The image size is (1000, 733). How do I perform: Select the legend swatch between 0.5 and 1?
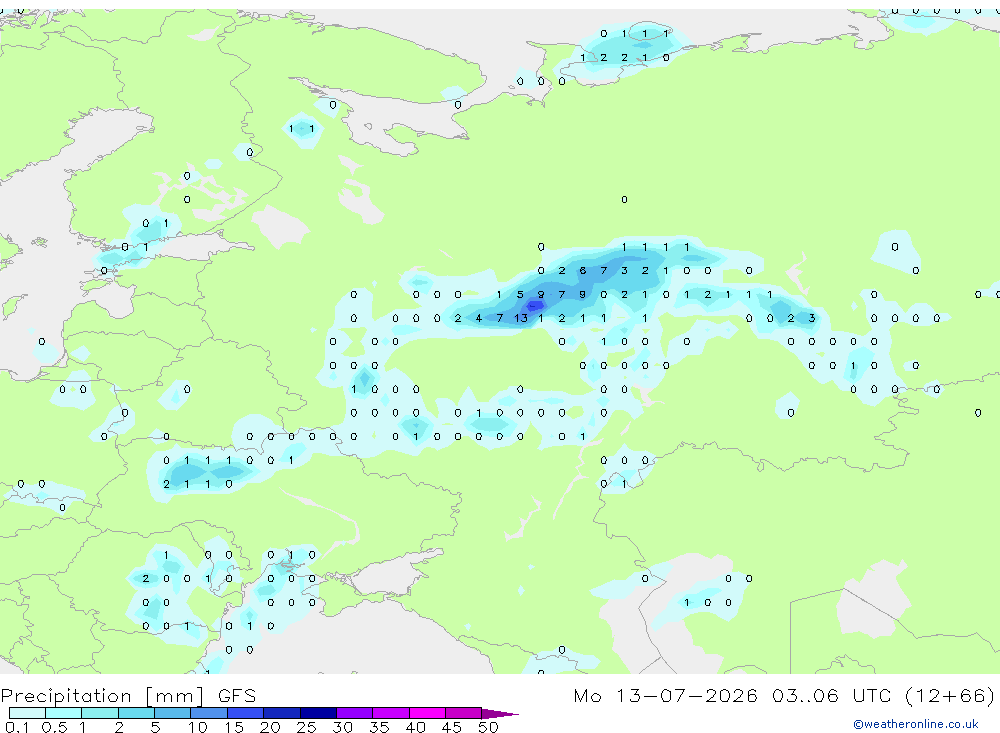click(x=63, y=713)
